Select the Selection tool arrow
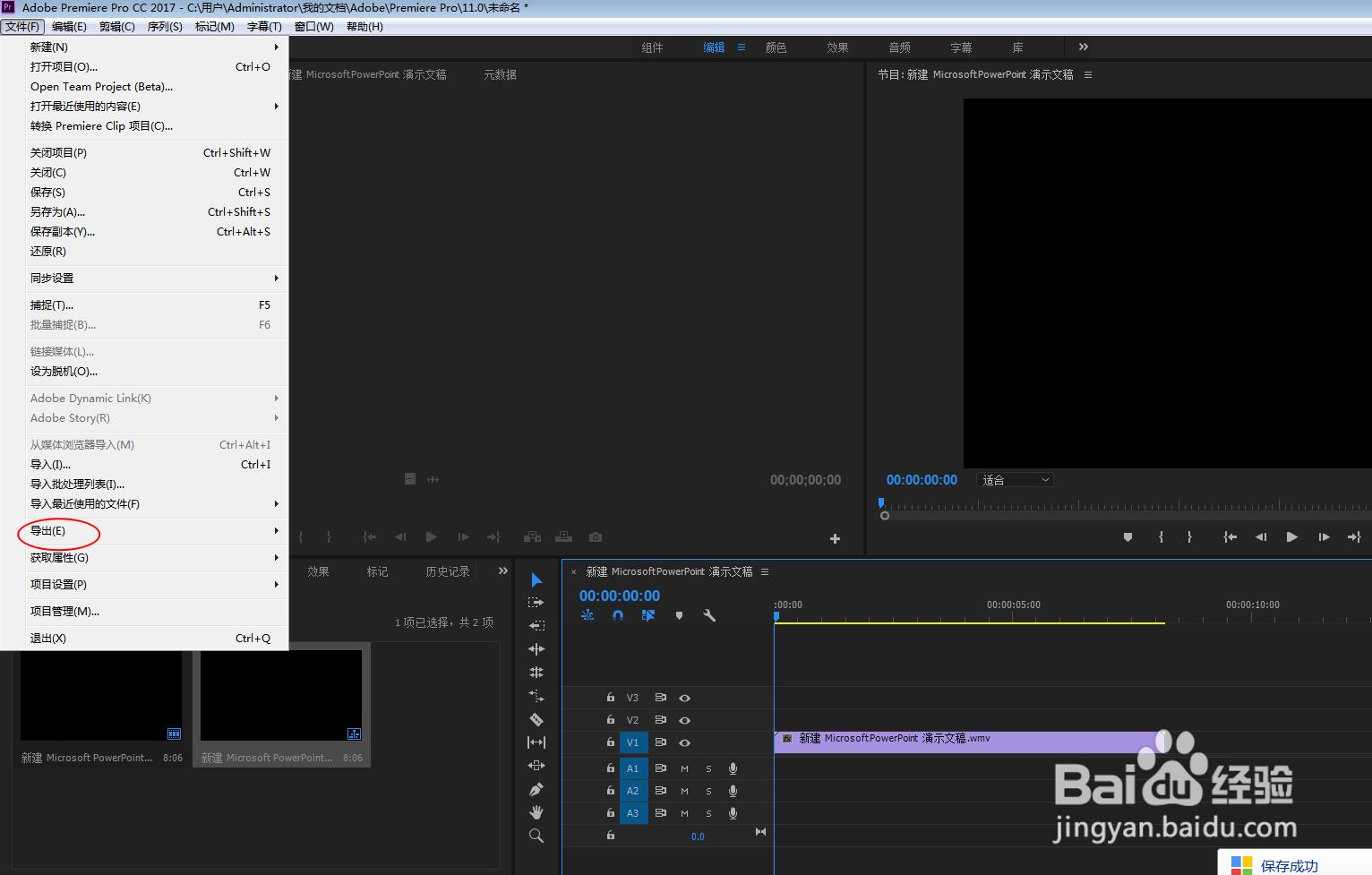The width and height of the screenshot is (1372, 875). [x=536, y=579]
